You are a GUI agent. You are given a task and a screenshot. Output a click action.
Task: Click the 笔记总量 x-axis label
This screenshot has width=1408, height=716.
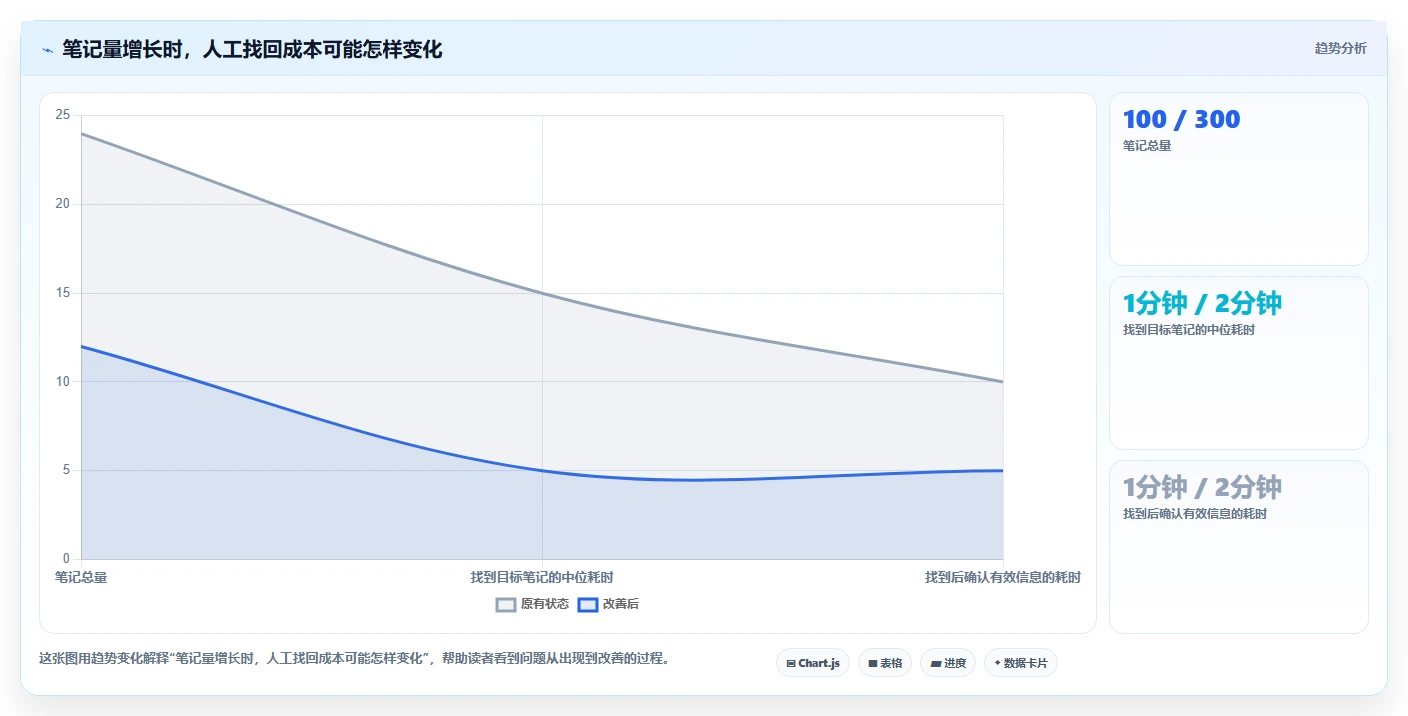coord(81,577)
